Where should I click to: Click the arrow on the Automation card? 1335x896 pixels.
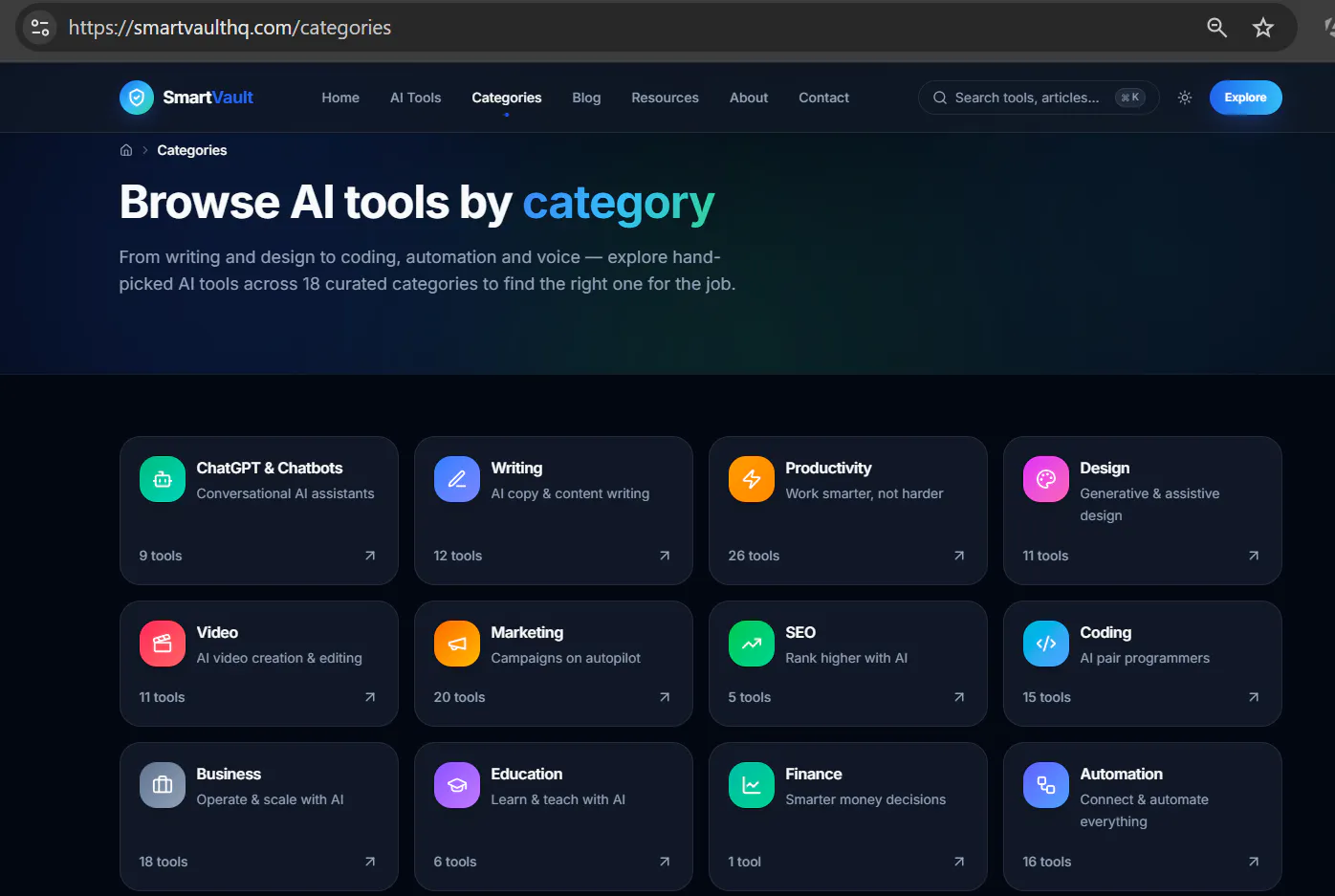[x=1254, y=862]
